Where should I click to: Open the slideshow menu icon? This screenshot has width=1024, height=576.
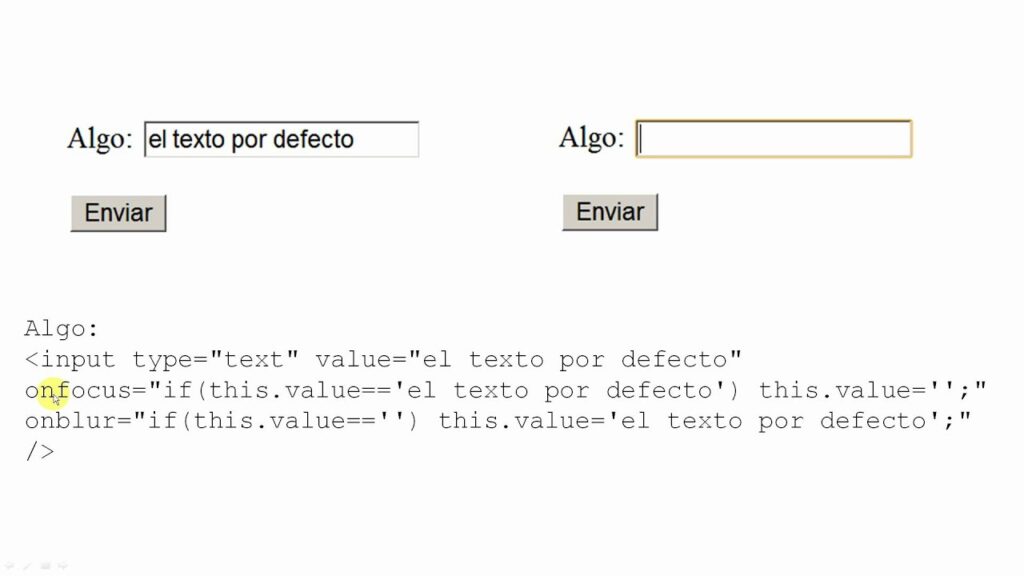(x=45, y=566)
